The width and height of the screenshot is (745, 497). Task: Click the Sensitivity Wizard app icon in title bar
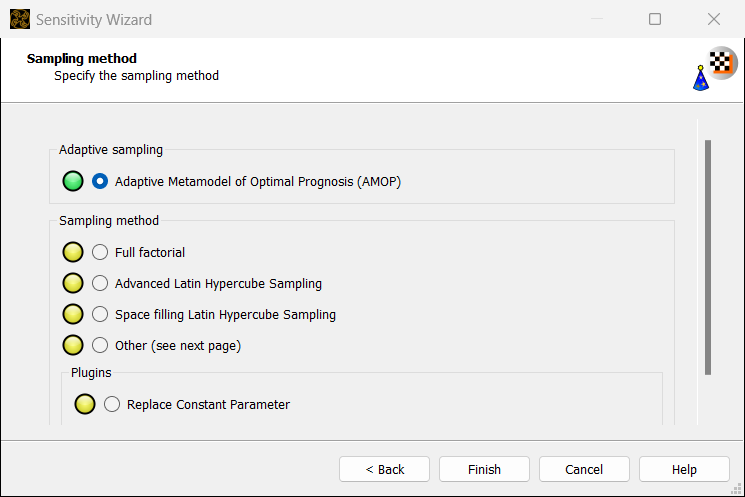pyautogui.click(x=20, y=19)
